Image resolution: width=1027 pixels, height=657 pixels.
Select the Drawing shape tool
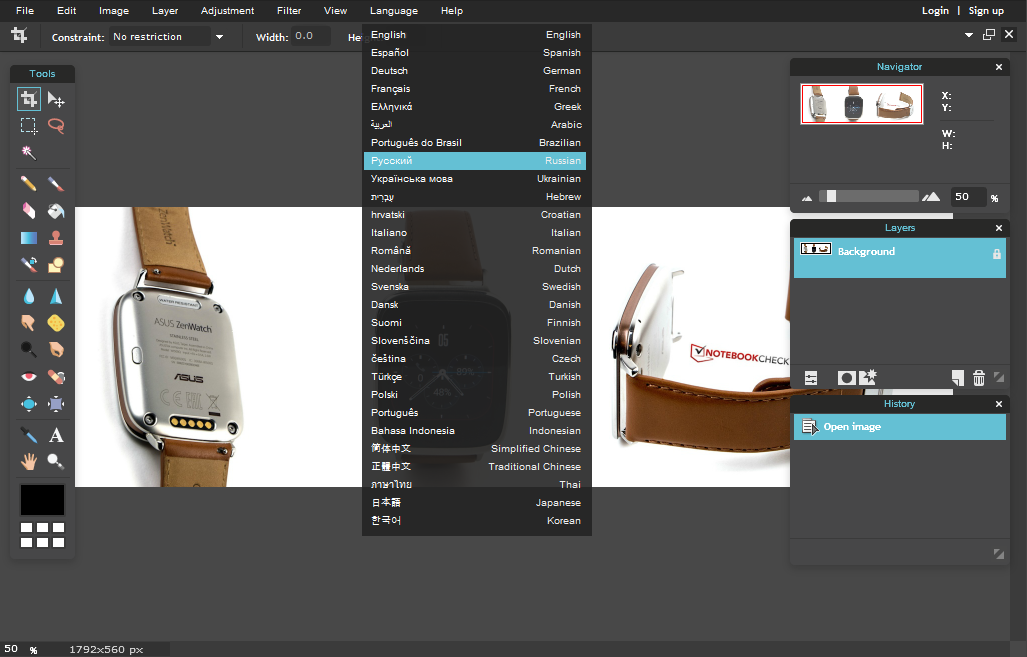(x=56, y=265)
